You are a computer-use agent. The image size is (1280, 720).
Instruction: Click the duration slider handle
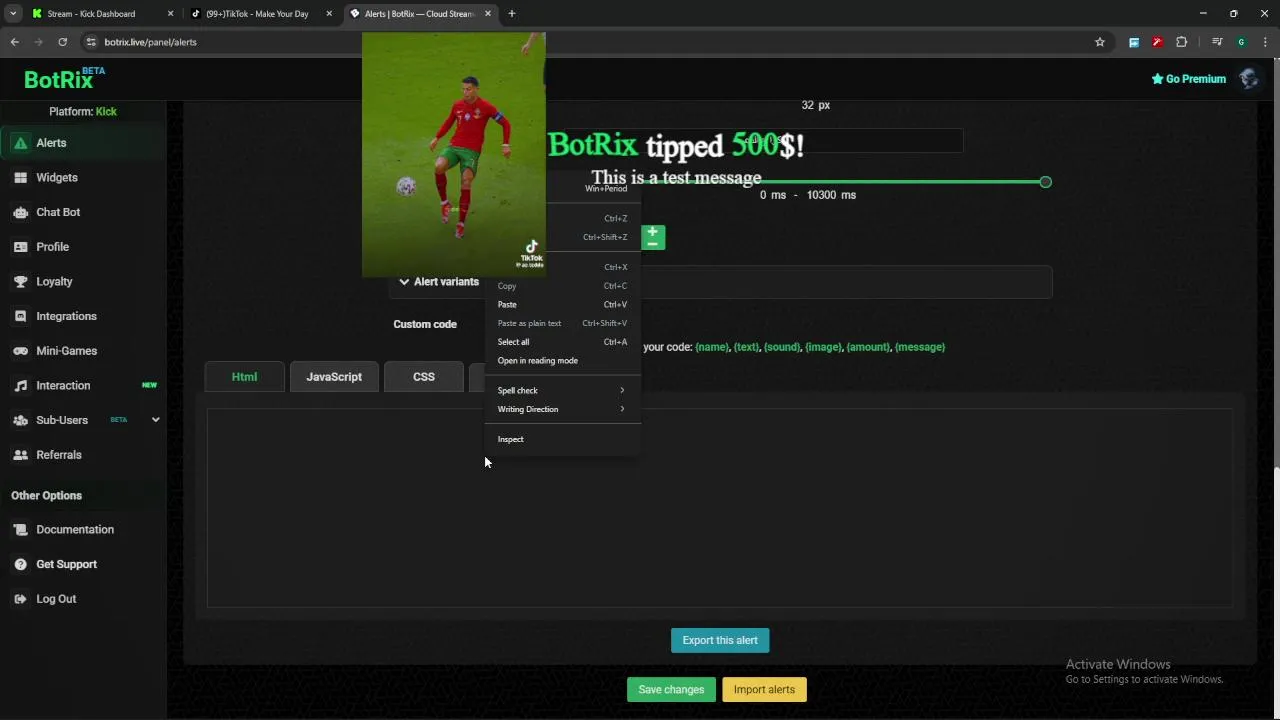pyautogui.click(x=1045, y=182)
